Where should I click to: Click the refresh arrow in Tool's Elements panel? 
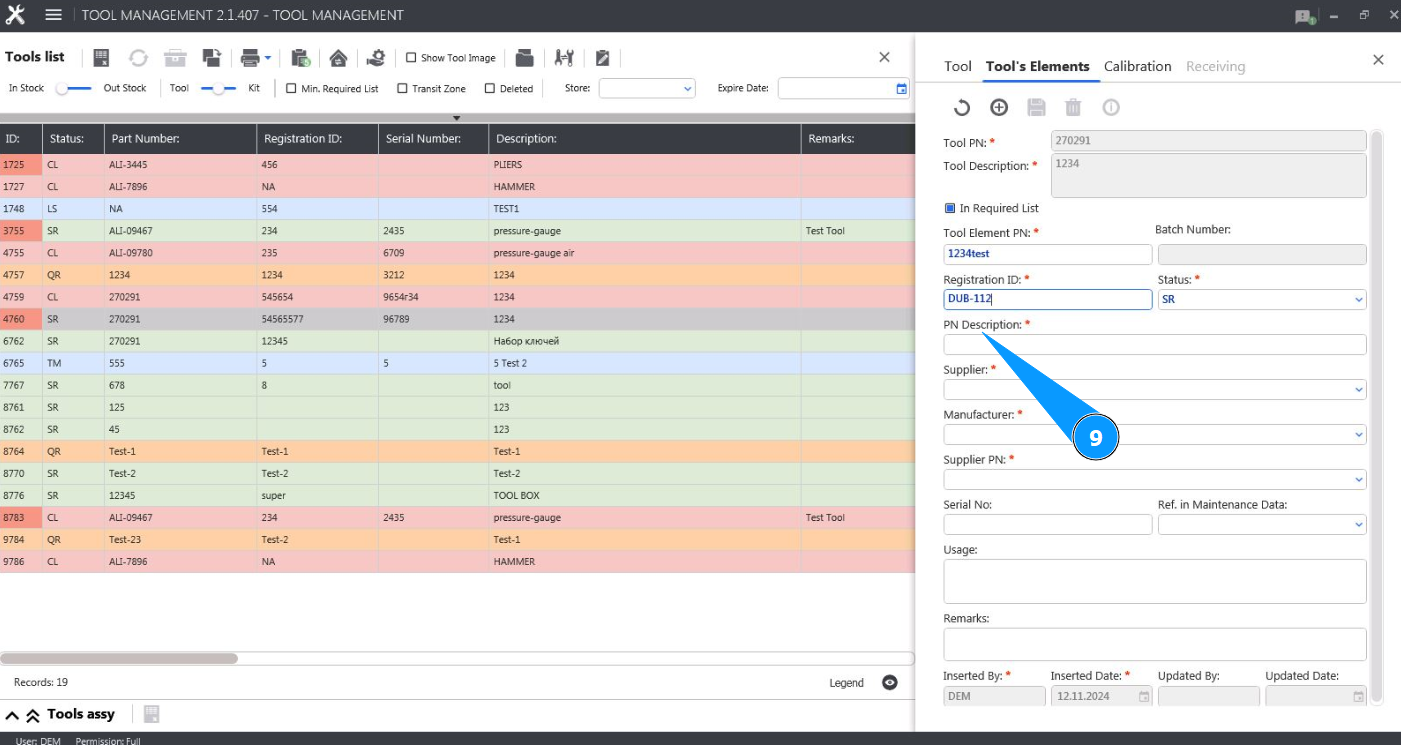tap(961, 108)
